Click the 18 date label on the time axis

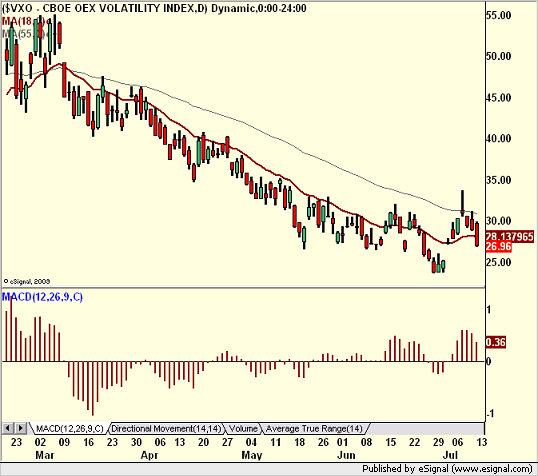(300, 442)
